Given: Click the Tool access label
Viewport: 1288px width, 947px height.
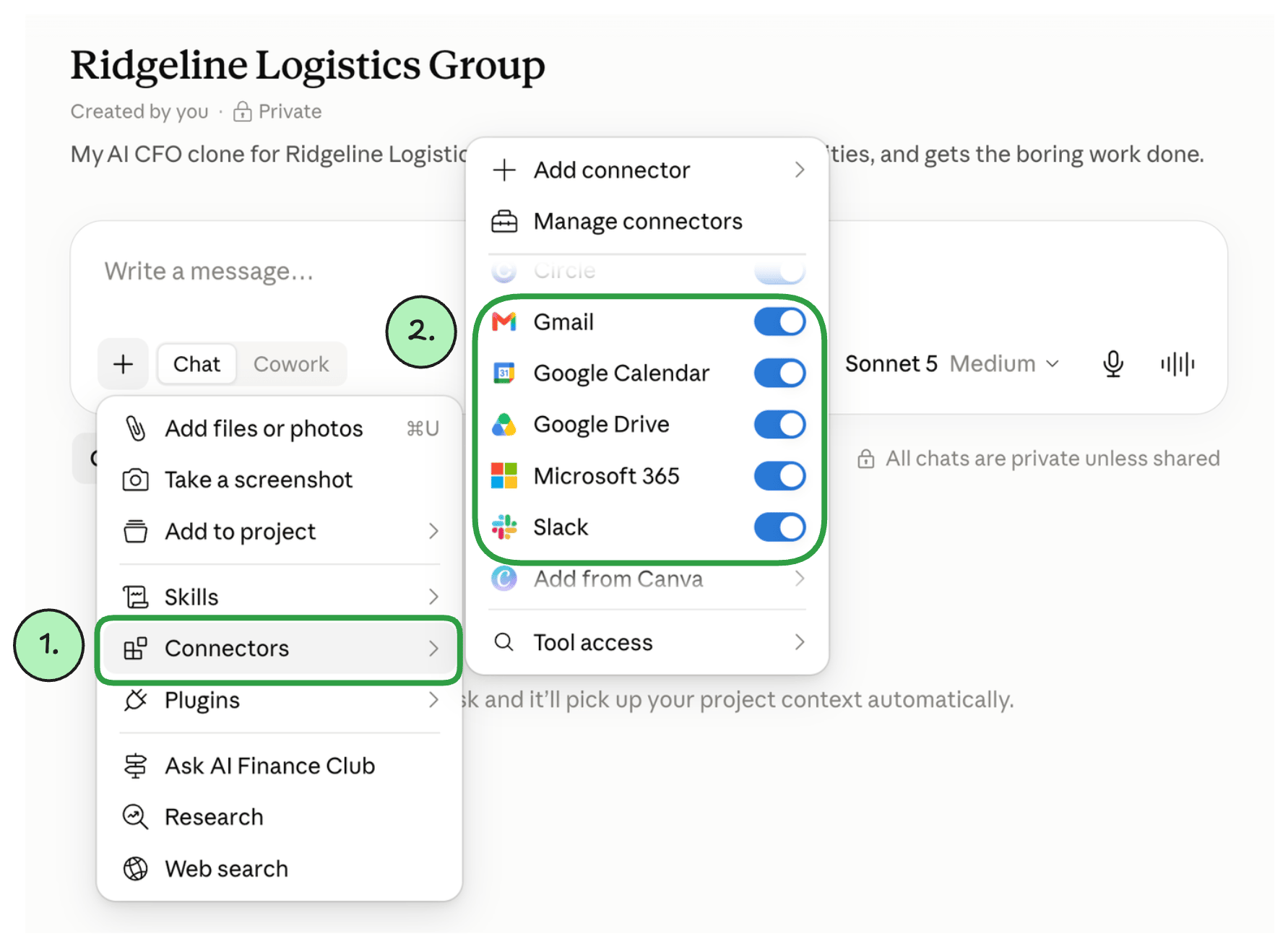Looking at the screenshot, I should [593, 642].
